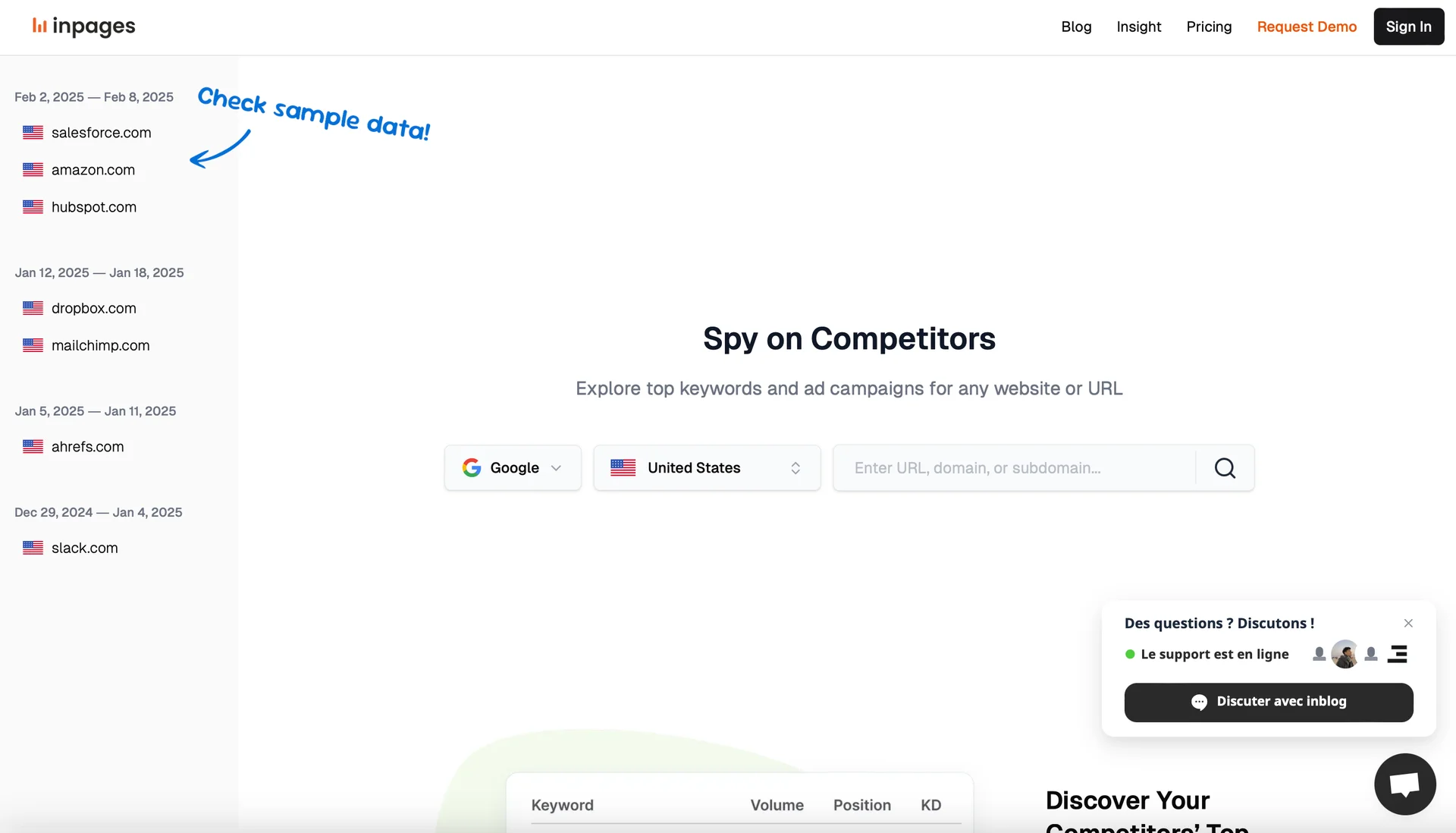This screenshot has width=1456, height=833.
Task: Open the Insight menu item
Action: [x=1138, y=27]
